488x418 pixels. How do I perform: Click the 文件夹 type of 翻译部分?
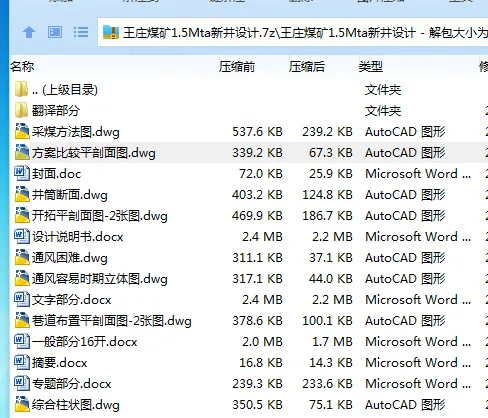(x=383, y=111)
